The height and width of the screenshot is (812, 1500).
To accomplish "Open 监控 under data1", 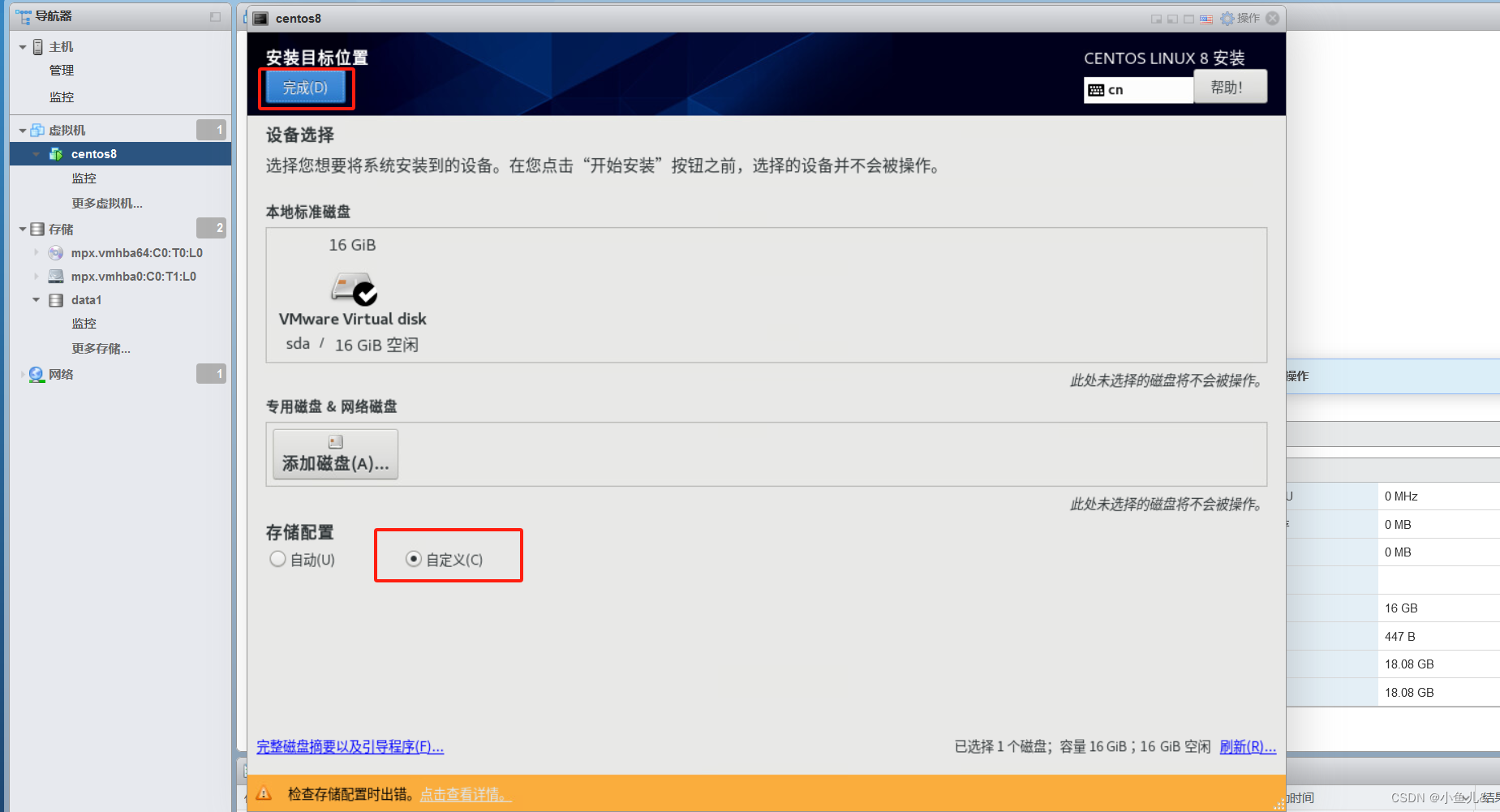I will [84, 324].
